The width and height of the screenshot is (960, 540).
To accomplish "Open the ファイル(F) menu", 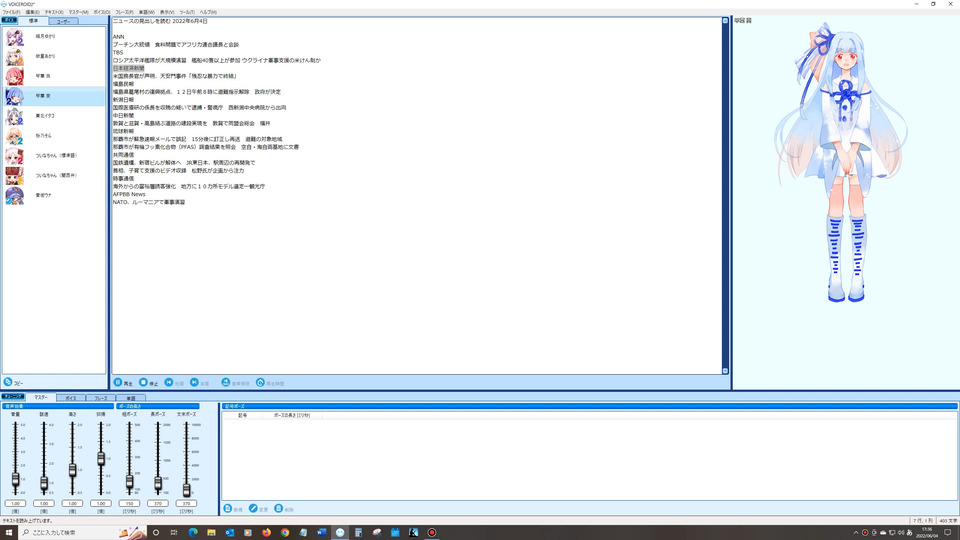I will [11, 12].
